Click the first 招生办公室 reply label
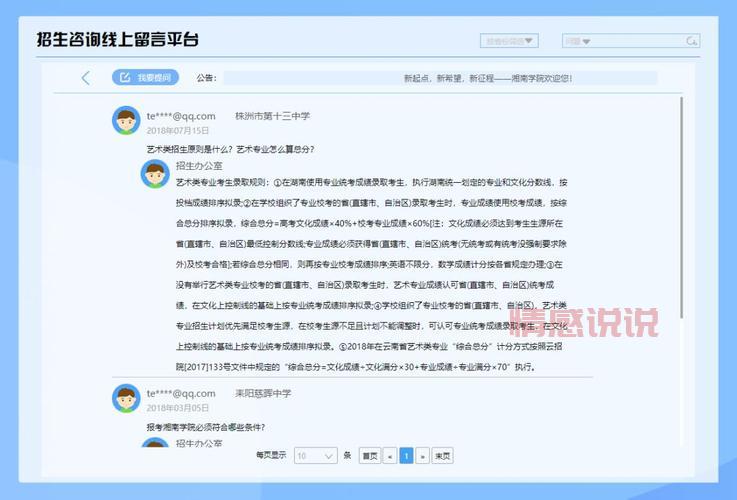This screenshot has height=500, width=737. pos(199,165)
